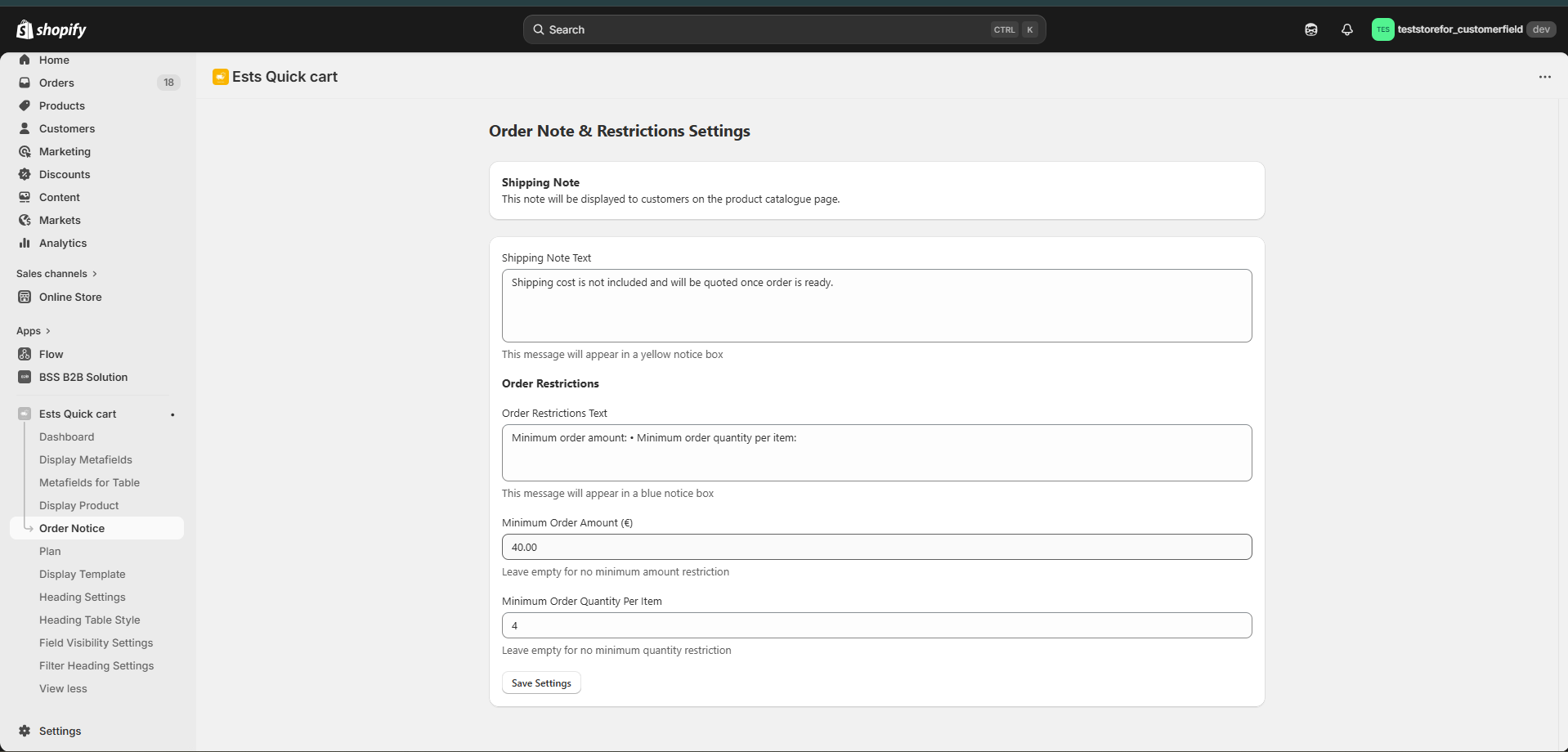Switch to the Heading Table Style page

tap(90, 620)
